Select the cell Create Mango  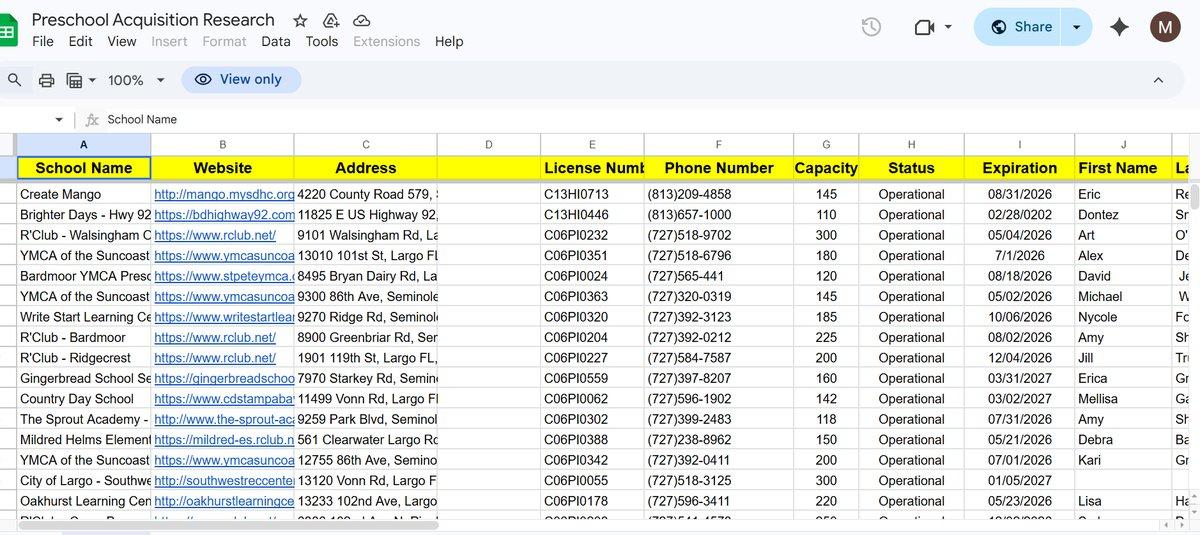click(x=84, y=194)
